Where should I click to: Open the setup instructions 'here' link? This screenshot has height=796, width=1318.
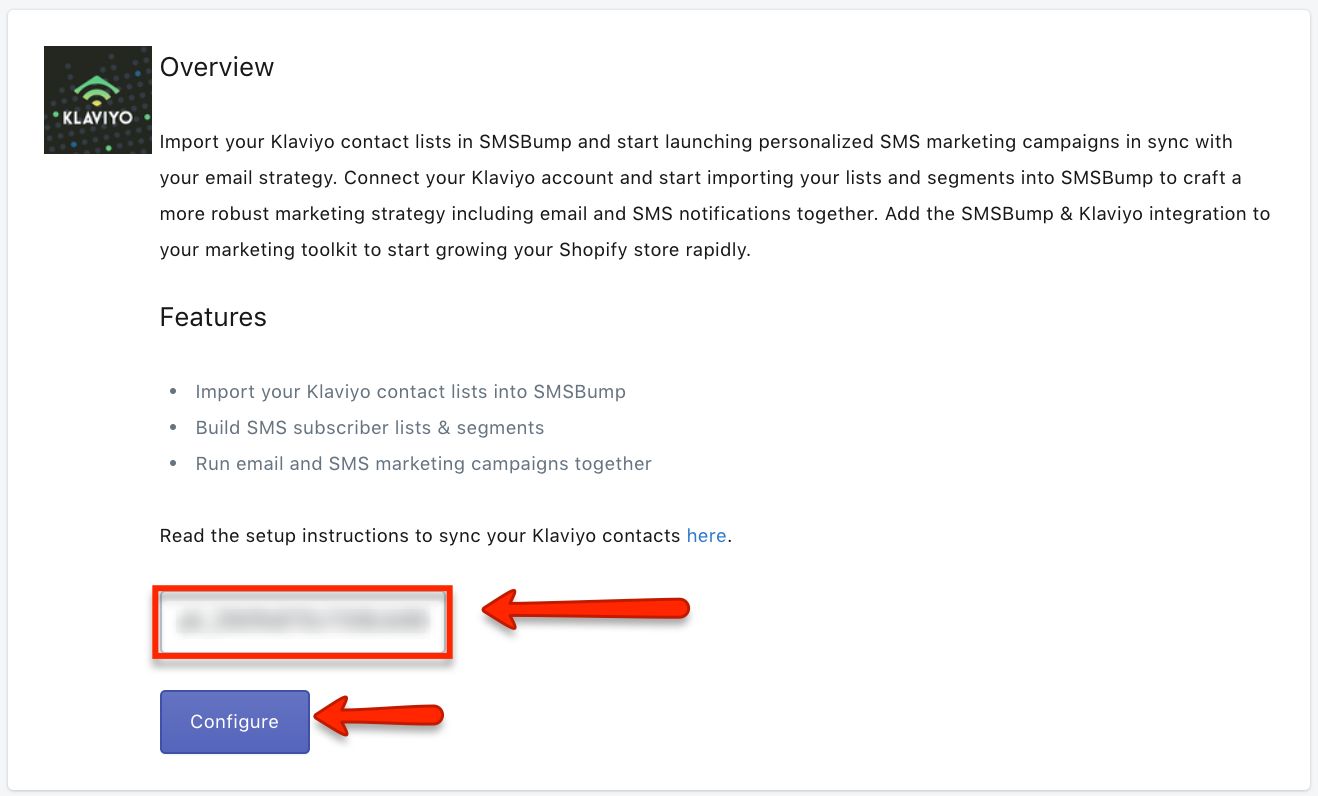tap(706, 536)
